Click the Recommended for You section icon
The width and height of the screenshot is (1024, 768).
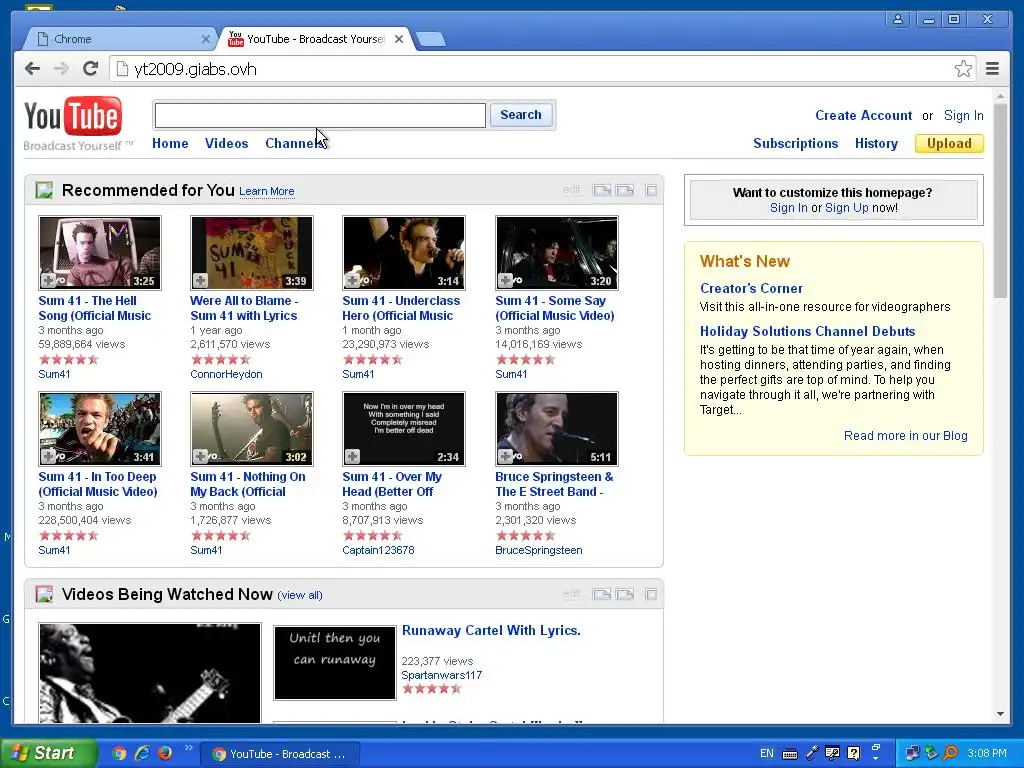tap(44, 190)
